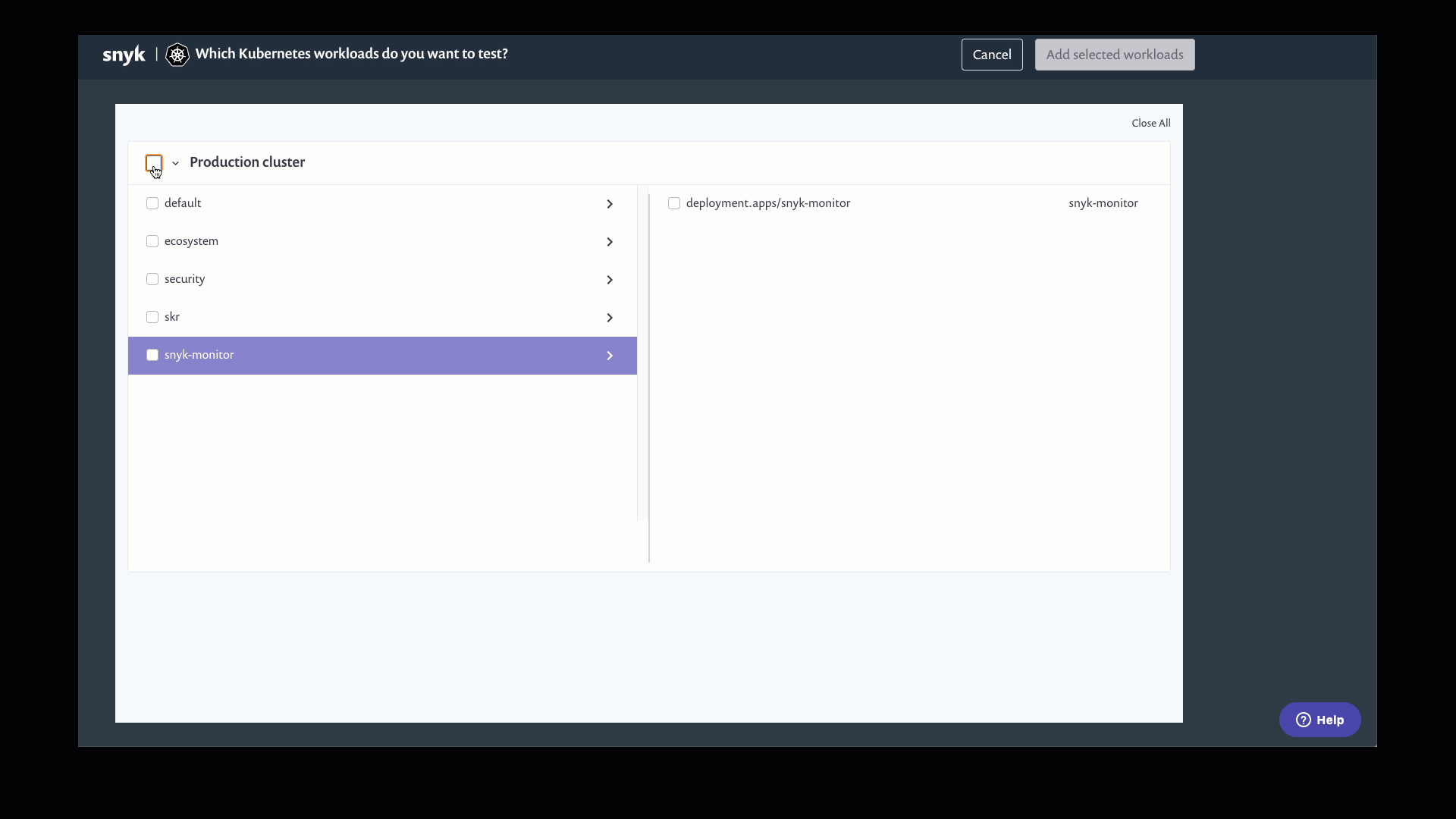Check the skr namespace checkbox
Screen dimensions: 1456x819
tap(152, 317)
